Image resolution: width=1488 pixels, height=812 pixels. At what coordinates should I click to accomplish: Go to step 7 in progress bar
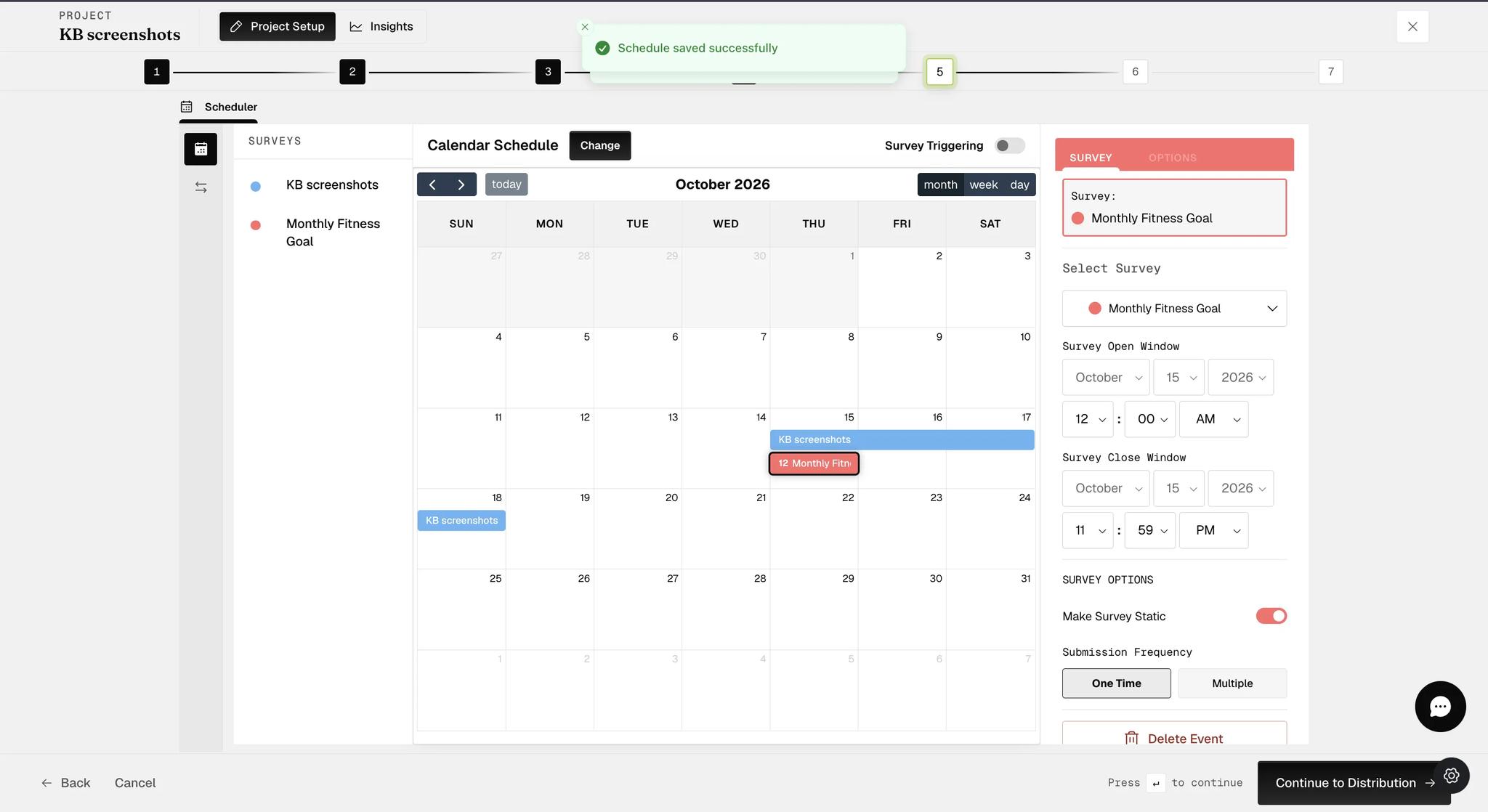click(1330, 72)
